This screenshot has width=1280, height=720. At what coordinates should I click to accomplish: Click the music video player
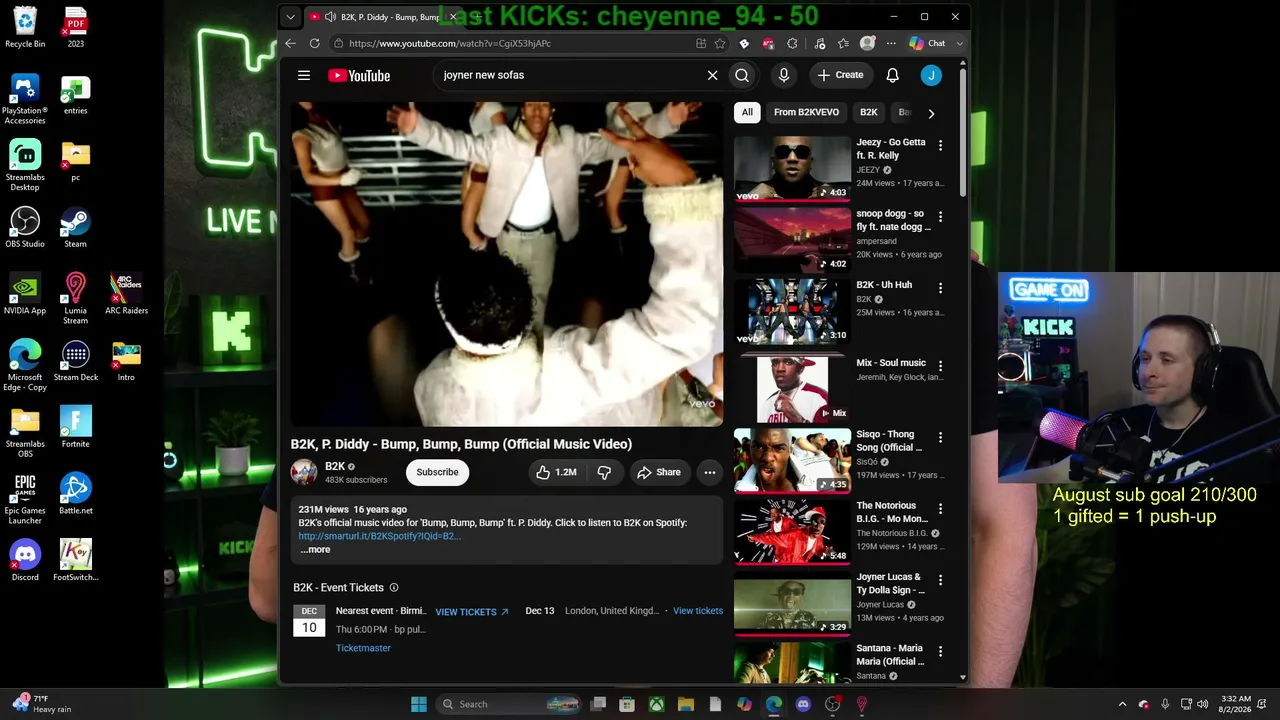(507, 264)
